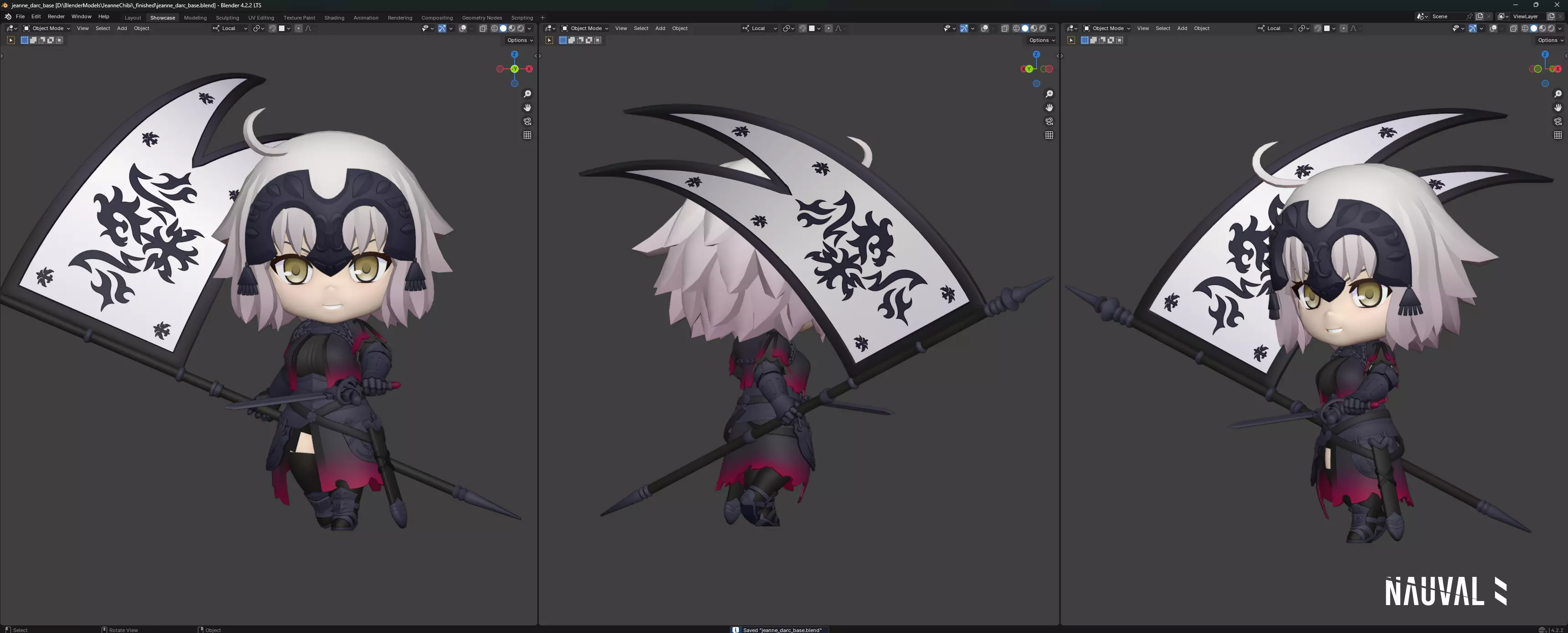This screenshot has width=1568, height=633.
Task: Click zoom magnifier icon in left viewport
Action: [527, 94]
